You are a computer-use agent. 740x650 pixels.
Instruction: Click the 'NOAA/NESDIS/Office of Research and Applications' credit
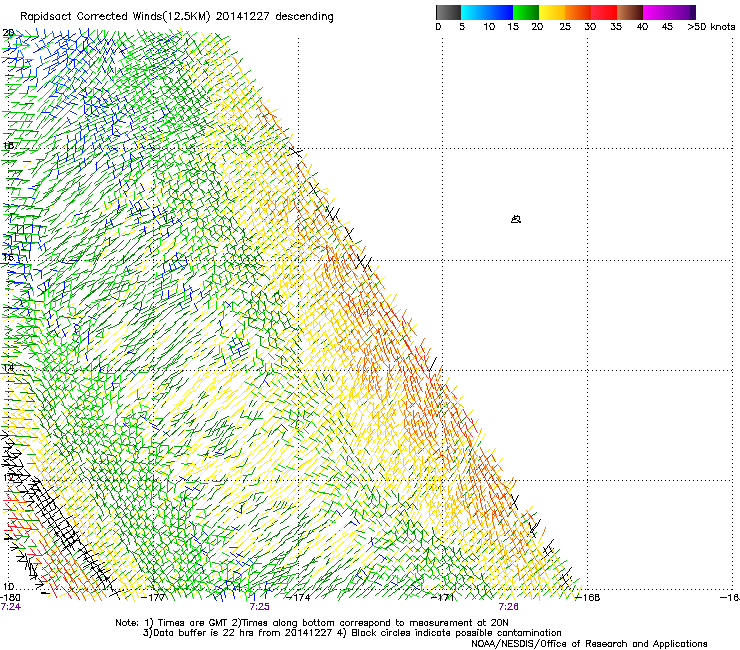tap(589, 644)
